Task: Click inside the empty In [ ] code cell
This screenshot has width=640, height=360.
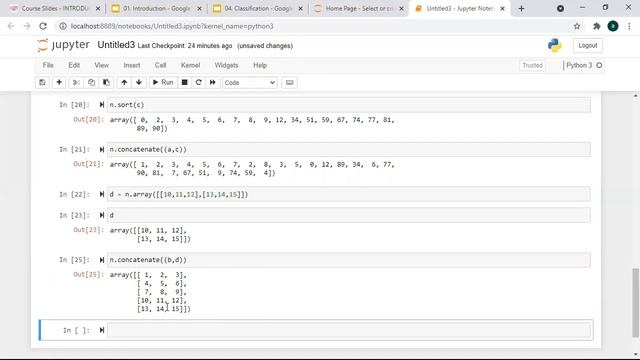Action: (349, 330)
